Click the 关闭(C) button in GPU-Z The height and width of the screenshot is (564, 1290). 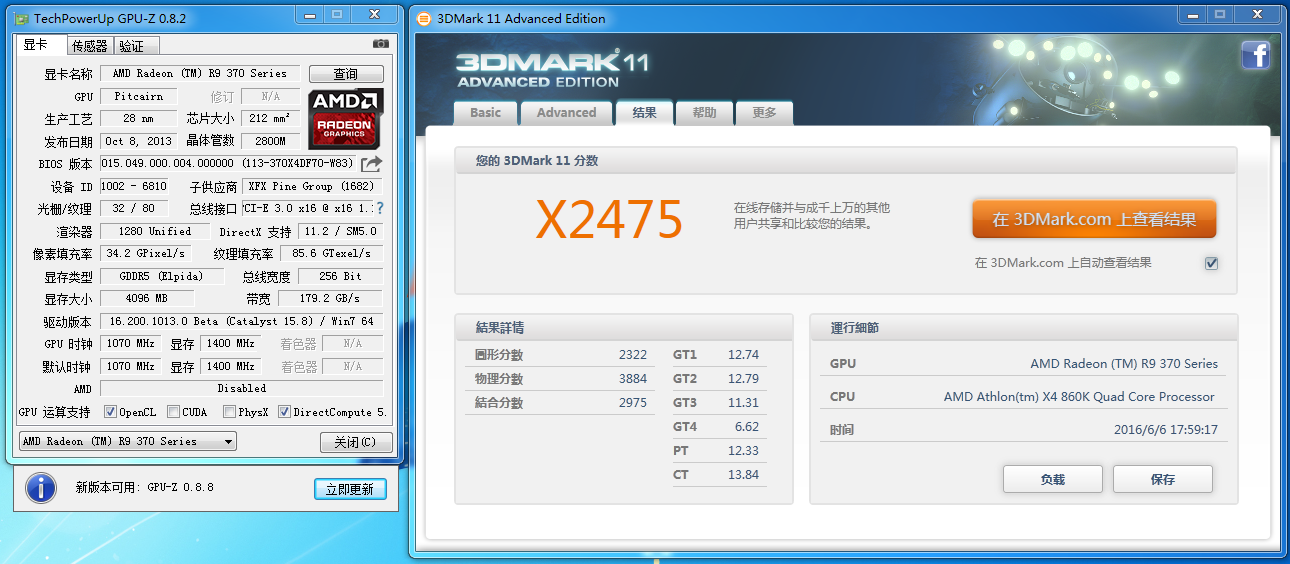click(355, 442)
